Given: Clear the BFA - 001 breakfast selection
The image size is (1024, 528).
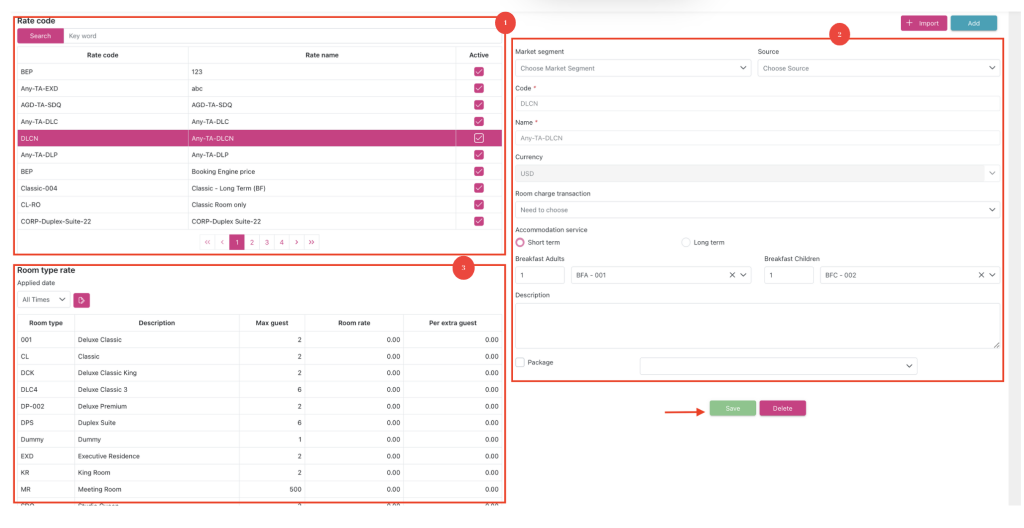Looking at the screenshot, I should (731, 276).
